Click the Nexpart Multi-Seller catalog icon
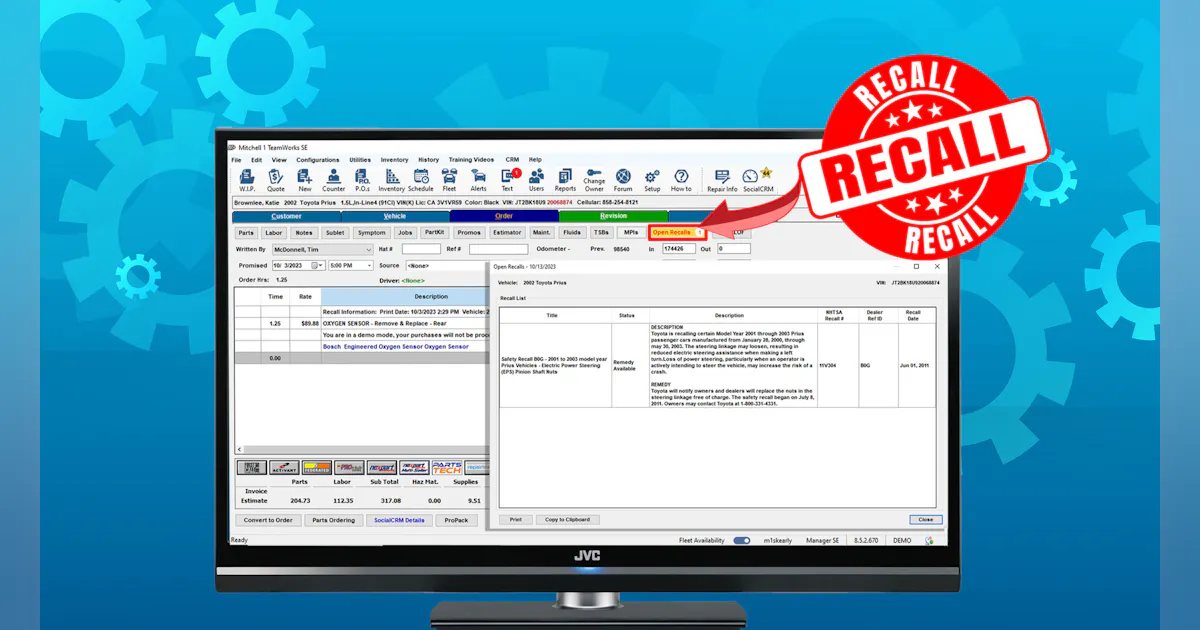1200x630 pixels. tap(414, 468)
